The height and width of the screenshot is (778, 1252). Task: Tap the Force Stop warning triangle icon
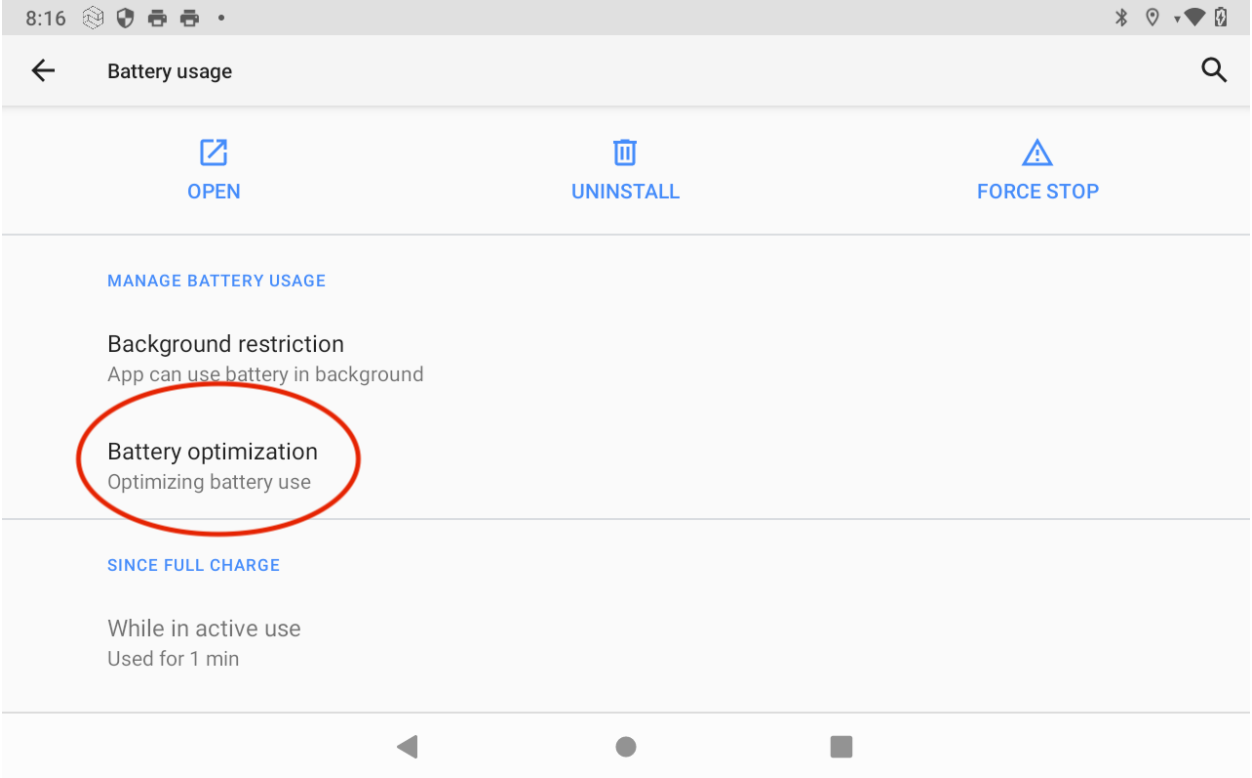[1037, 153]
